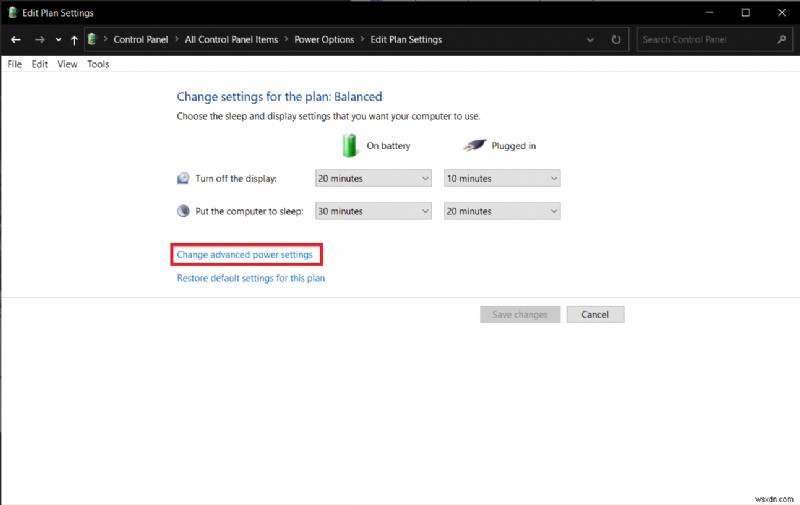This screenshot has height=505, width=800.
Task: Click the Put the computer to sleep moon icon
Action: coord(183,211)
